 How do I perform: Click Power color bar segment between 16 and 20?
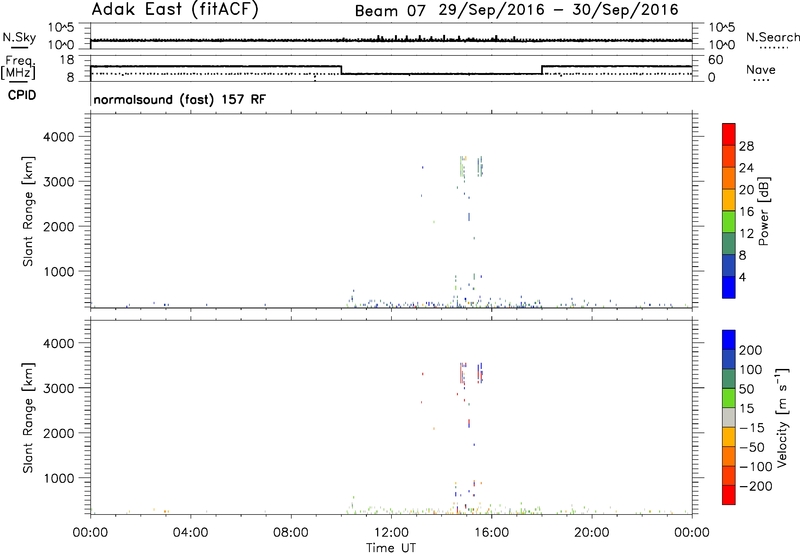pyautogui.click(x=729, y=200)
